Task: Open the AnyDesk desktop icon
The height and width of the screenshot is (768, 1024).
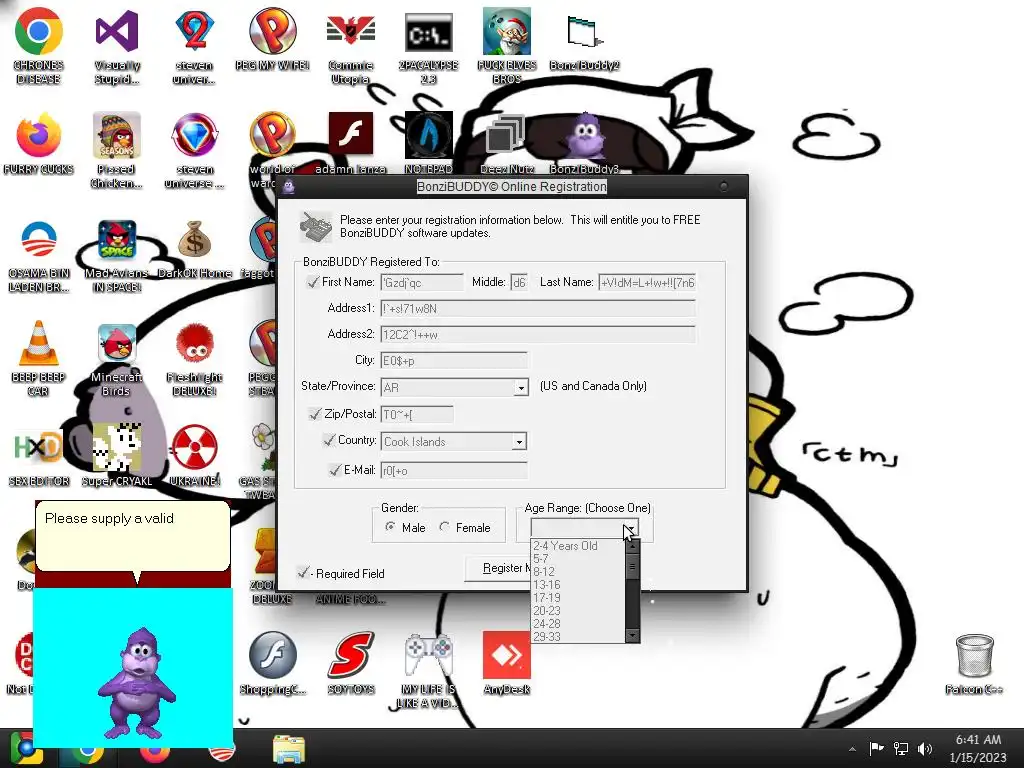Action: [506, 654]
